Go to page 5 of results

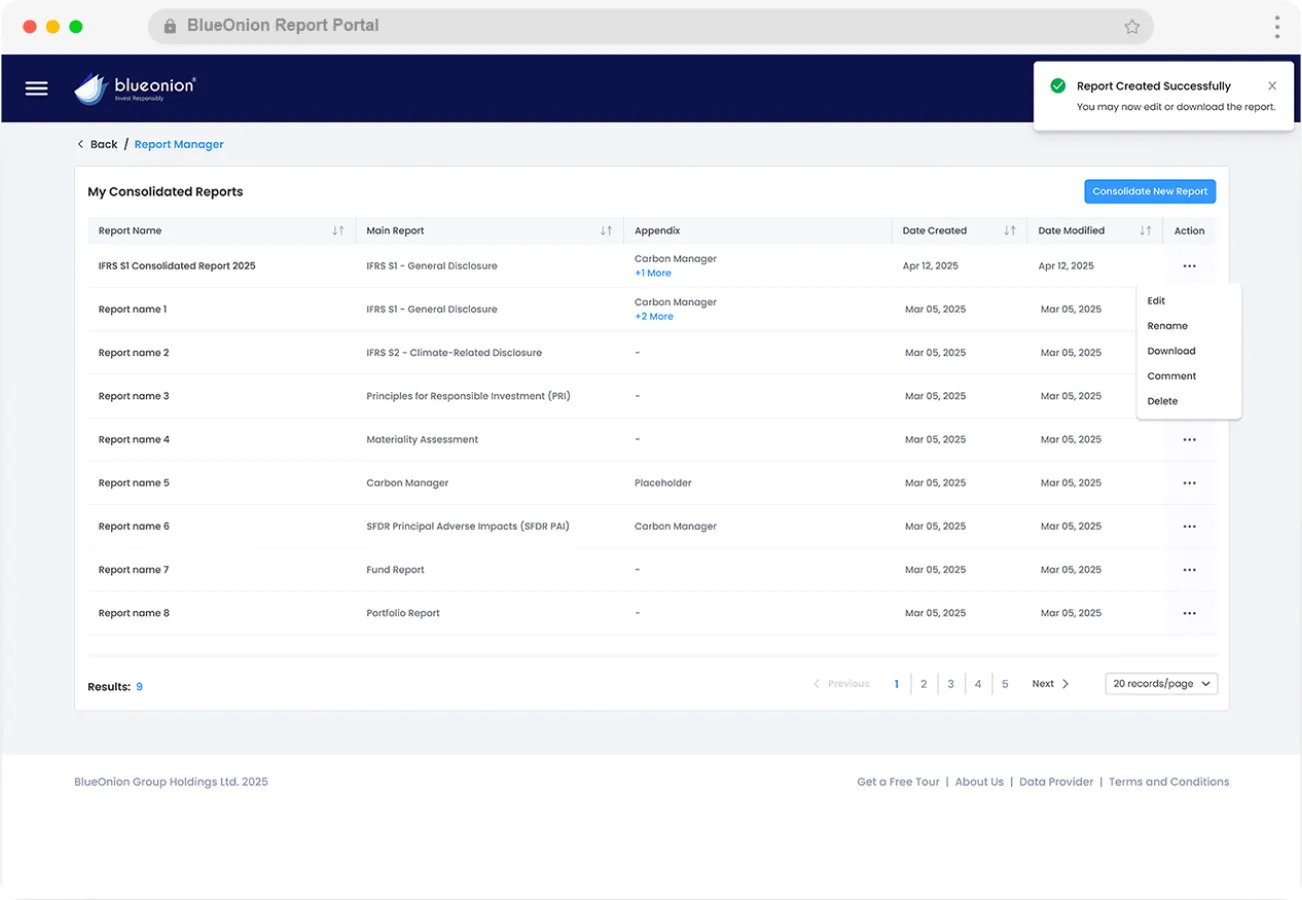click(x=1005, y=684)
